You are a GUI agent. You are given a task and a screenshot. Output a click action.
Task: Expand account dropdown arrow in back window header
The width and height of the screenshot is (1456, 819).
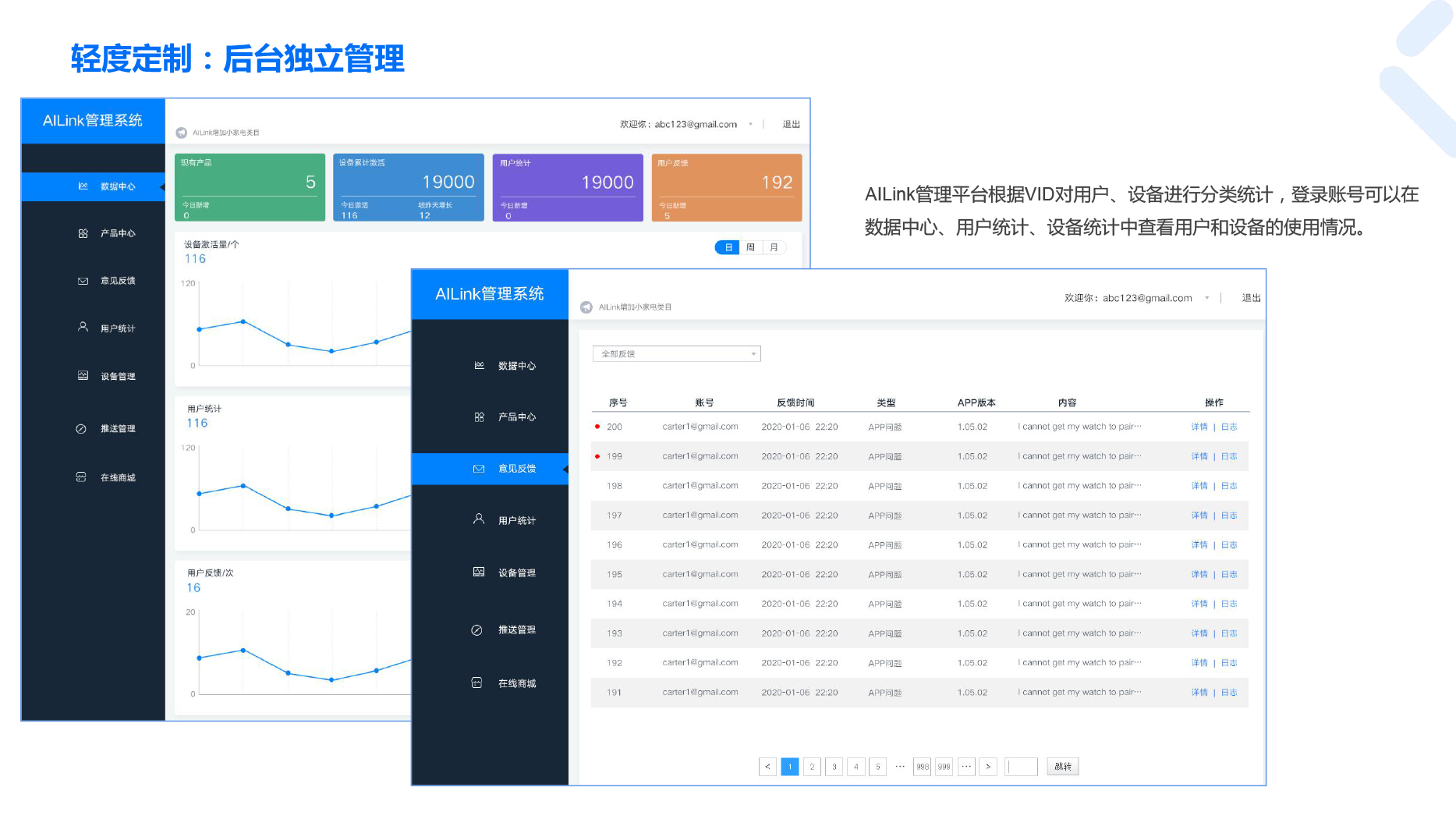750,124
